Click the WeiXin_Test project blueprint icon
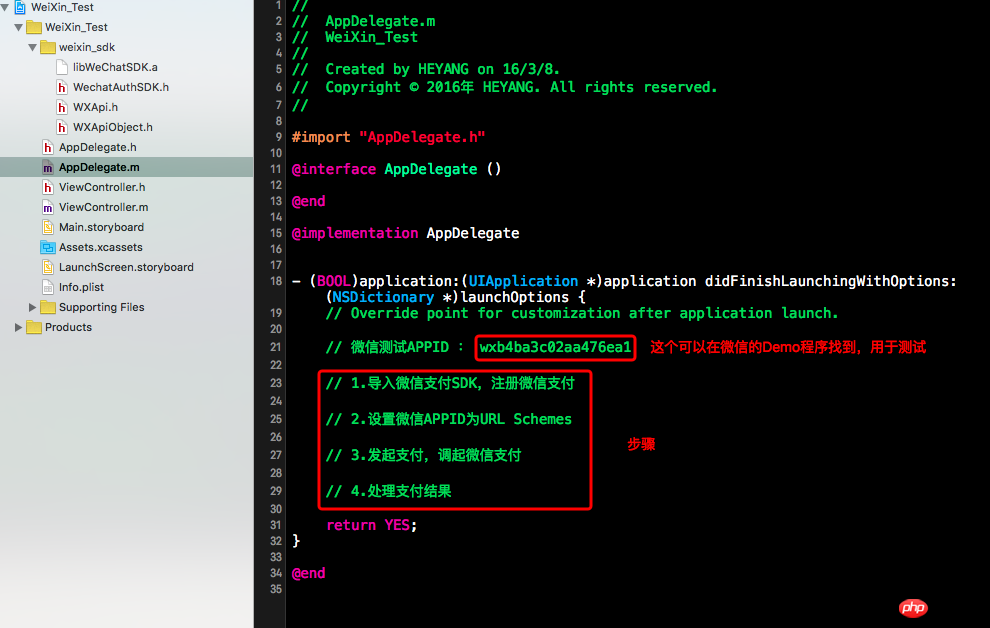 [20, 8]
